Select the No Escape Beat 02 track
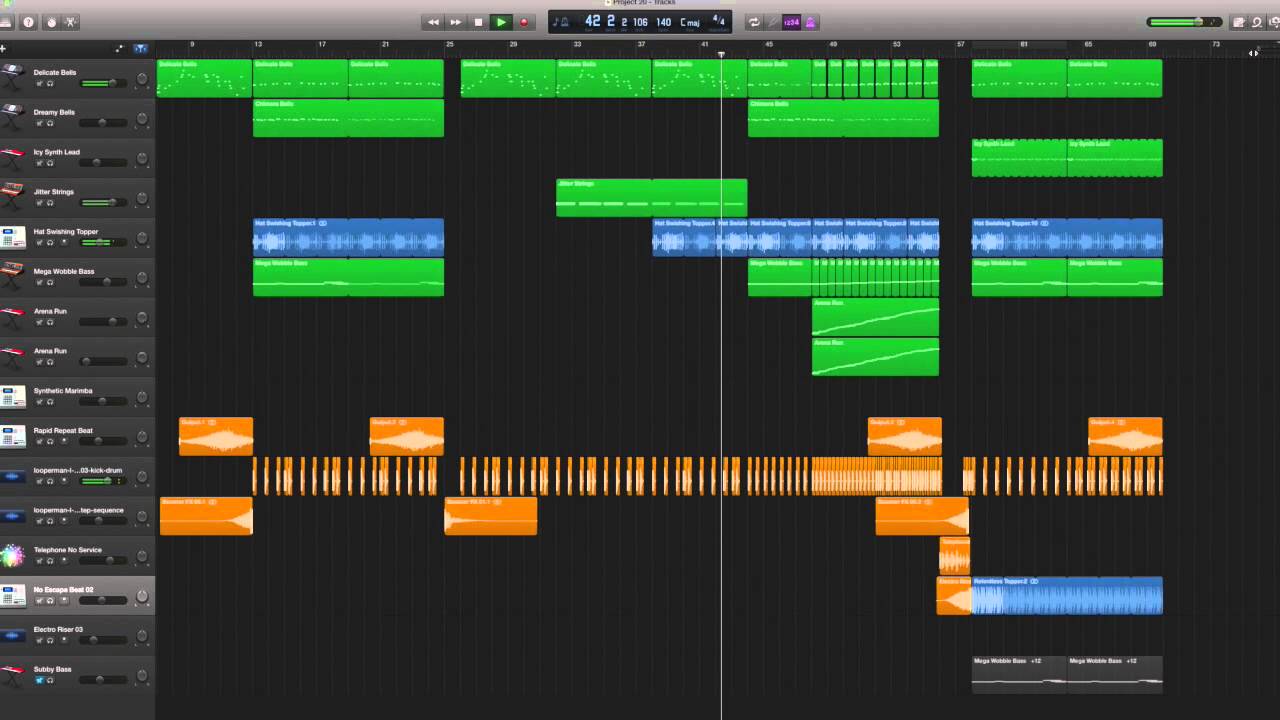The image size is (1280, 720). coord(77,596)
